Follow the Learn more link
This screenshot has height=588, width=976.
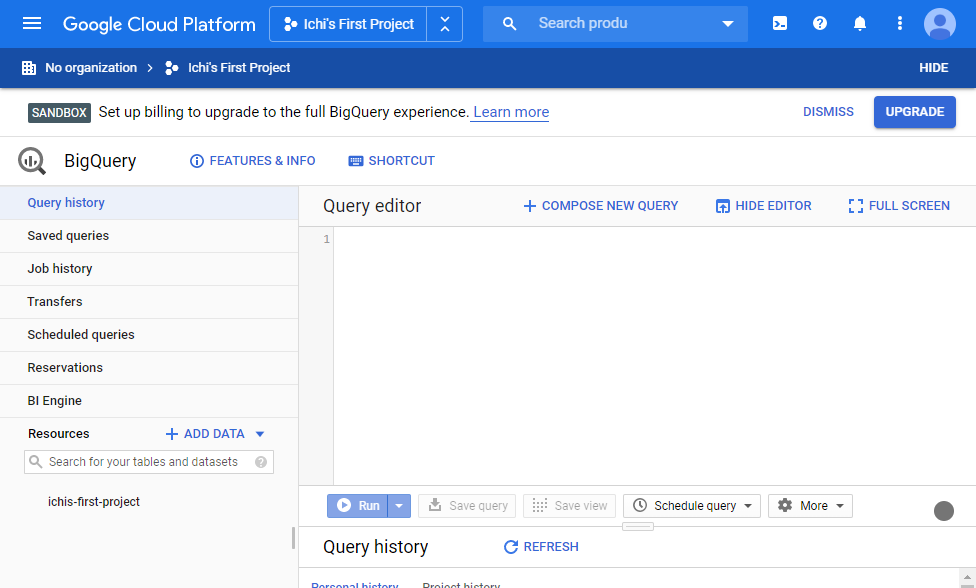tap(511, 112)
